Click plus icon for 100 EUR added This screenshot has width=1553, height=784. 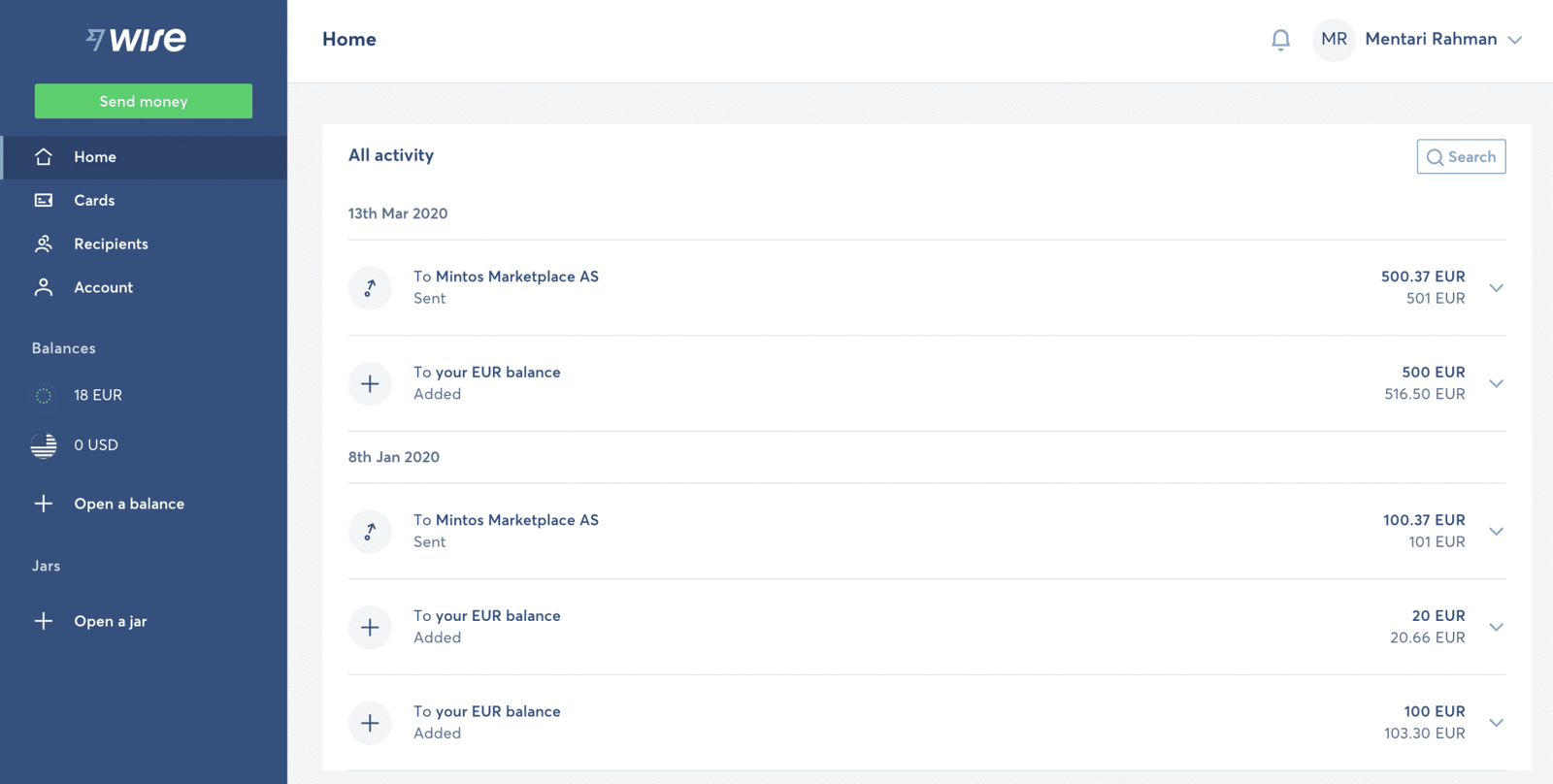370,724
